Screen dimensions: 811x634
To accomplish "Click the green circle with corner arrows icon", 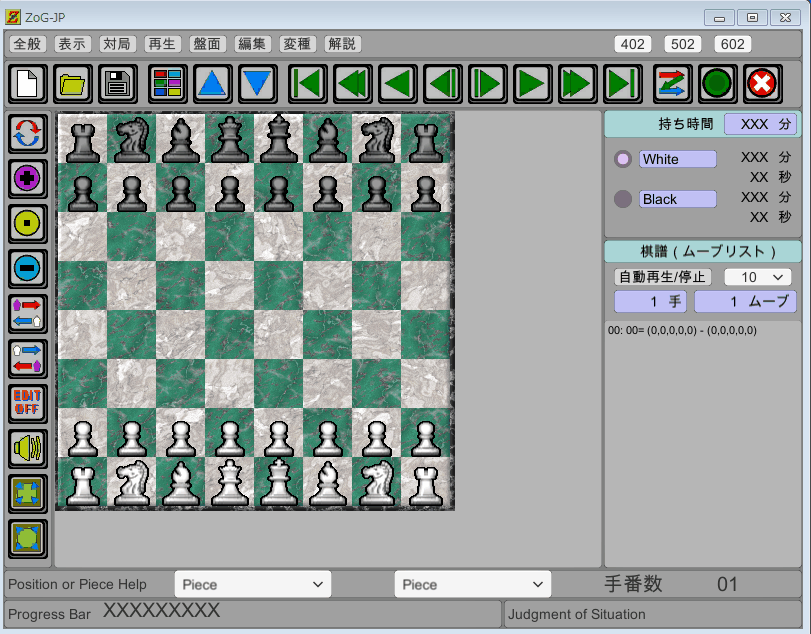I will pyautogui.click(x=27, y=538).
